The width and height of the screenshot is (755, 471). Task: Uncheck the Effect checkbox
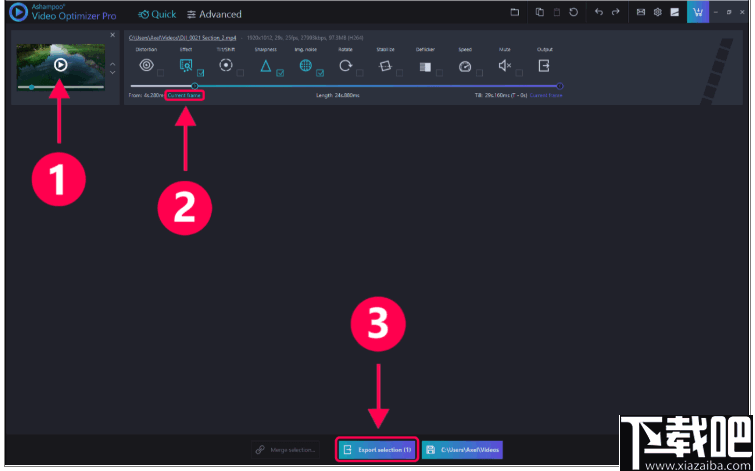tap(201, 73)
